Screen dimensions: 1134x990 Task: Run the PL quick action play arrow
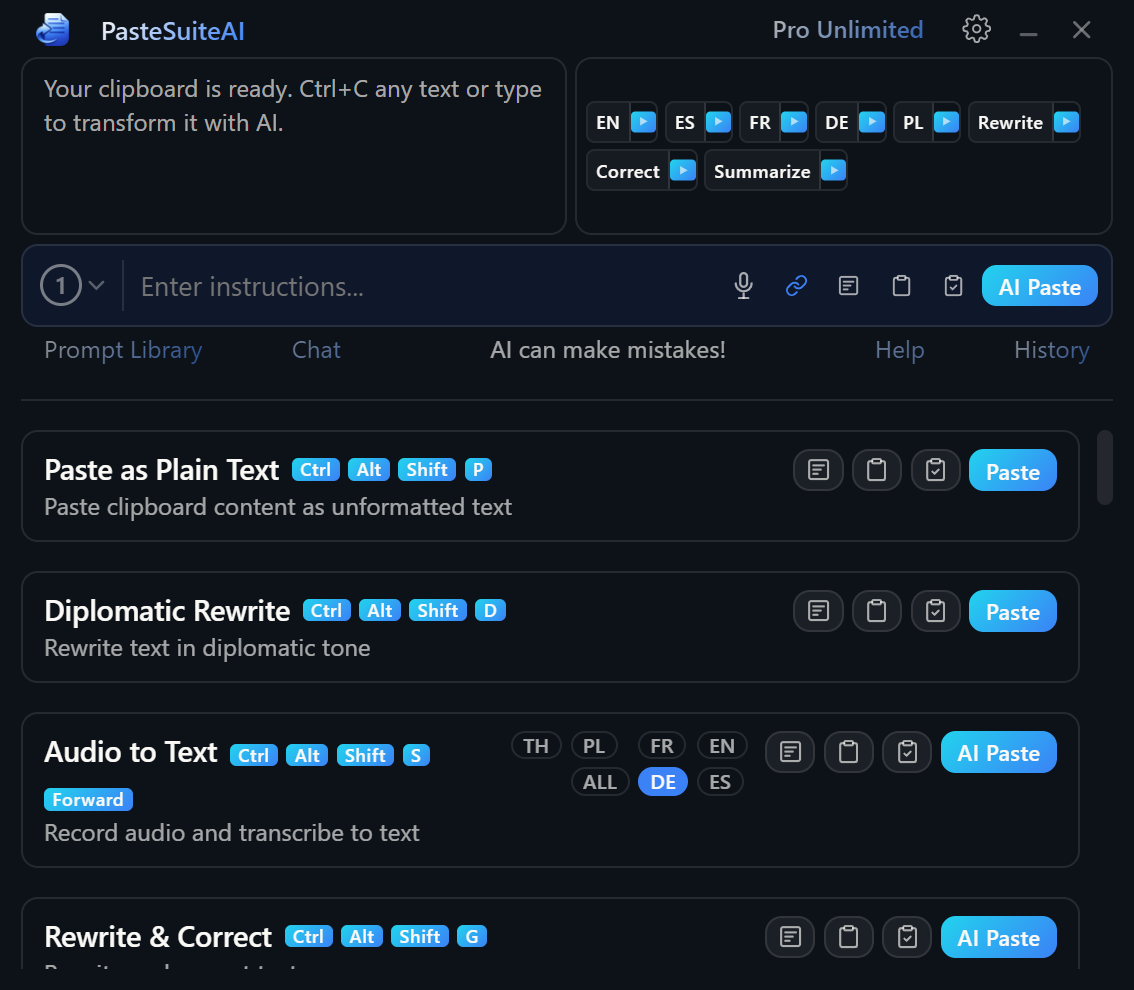point(946,121)
